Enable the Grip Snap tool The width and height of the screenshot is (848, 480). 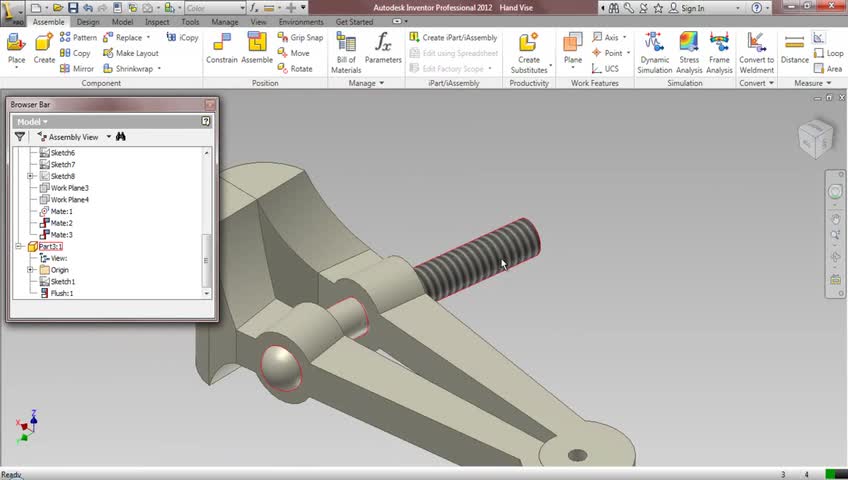pyautogui.click(x=300, y=37)
